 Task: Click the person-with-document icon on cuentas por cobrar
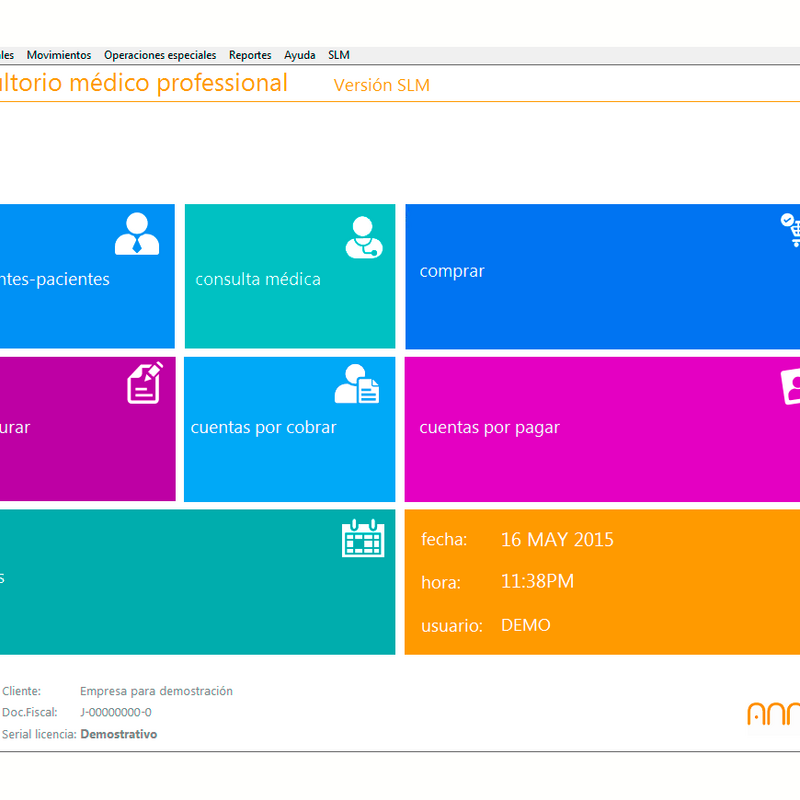[x=357, y=384]
